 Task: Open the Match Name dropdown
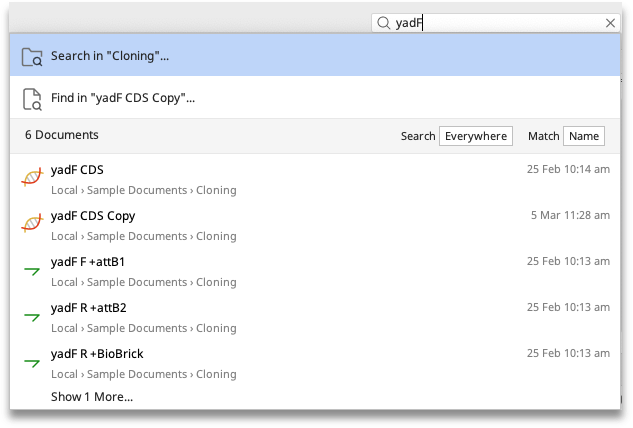584,136
